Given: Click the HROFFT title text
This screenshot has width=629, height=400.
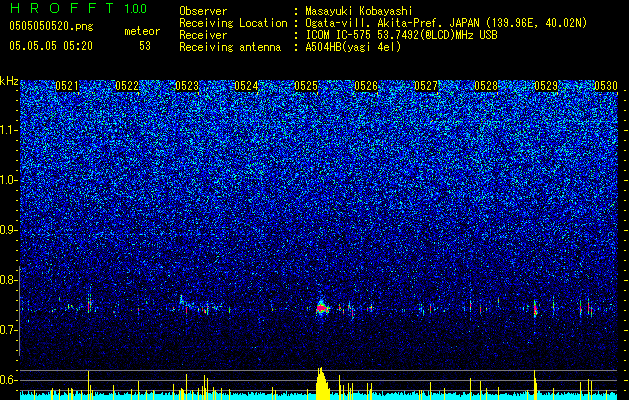Looking at the screenshot, I should click(x=62, y=8).
